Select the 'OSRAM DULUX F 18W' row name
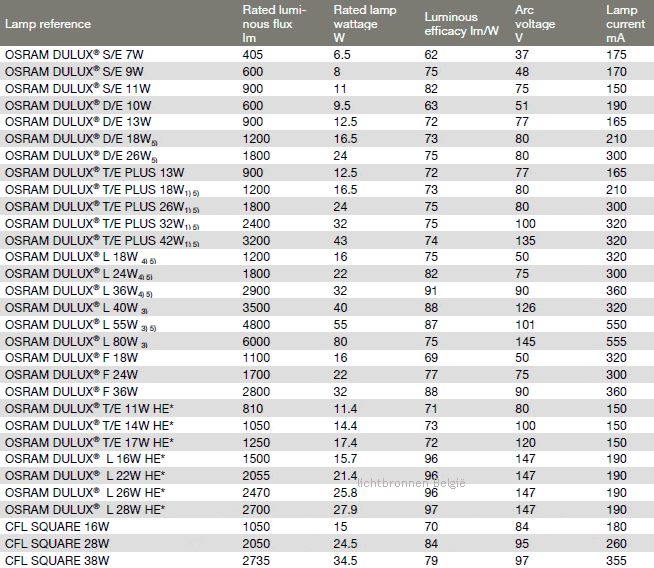This screenshot has width=654, height=568. 71,358
